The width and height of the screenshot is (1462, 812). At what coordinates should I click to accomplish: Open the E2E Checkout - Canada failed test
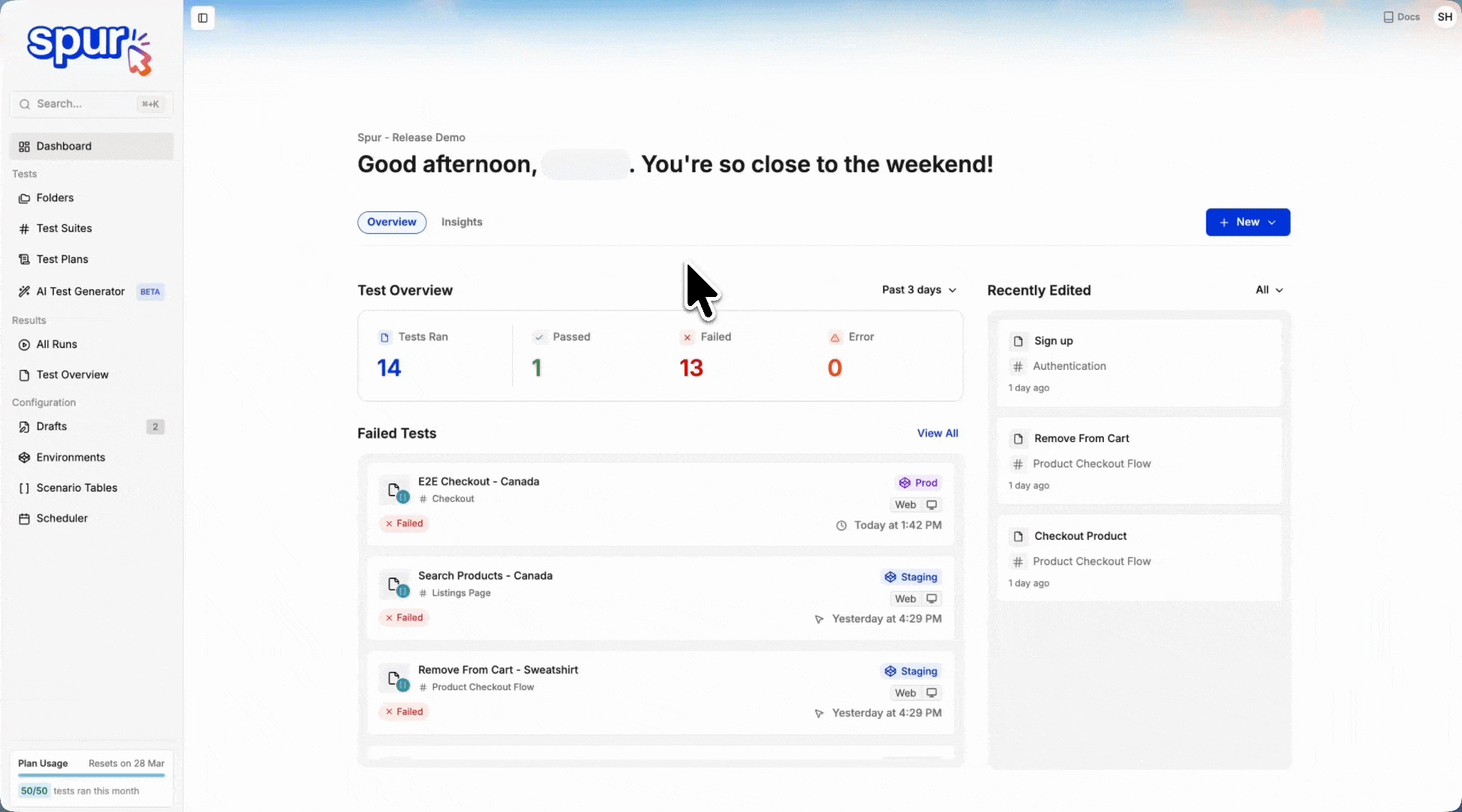(x=478, y=482)
